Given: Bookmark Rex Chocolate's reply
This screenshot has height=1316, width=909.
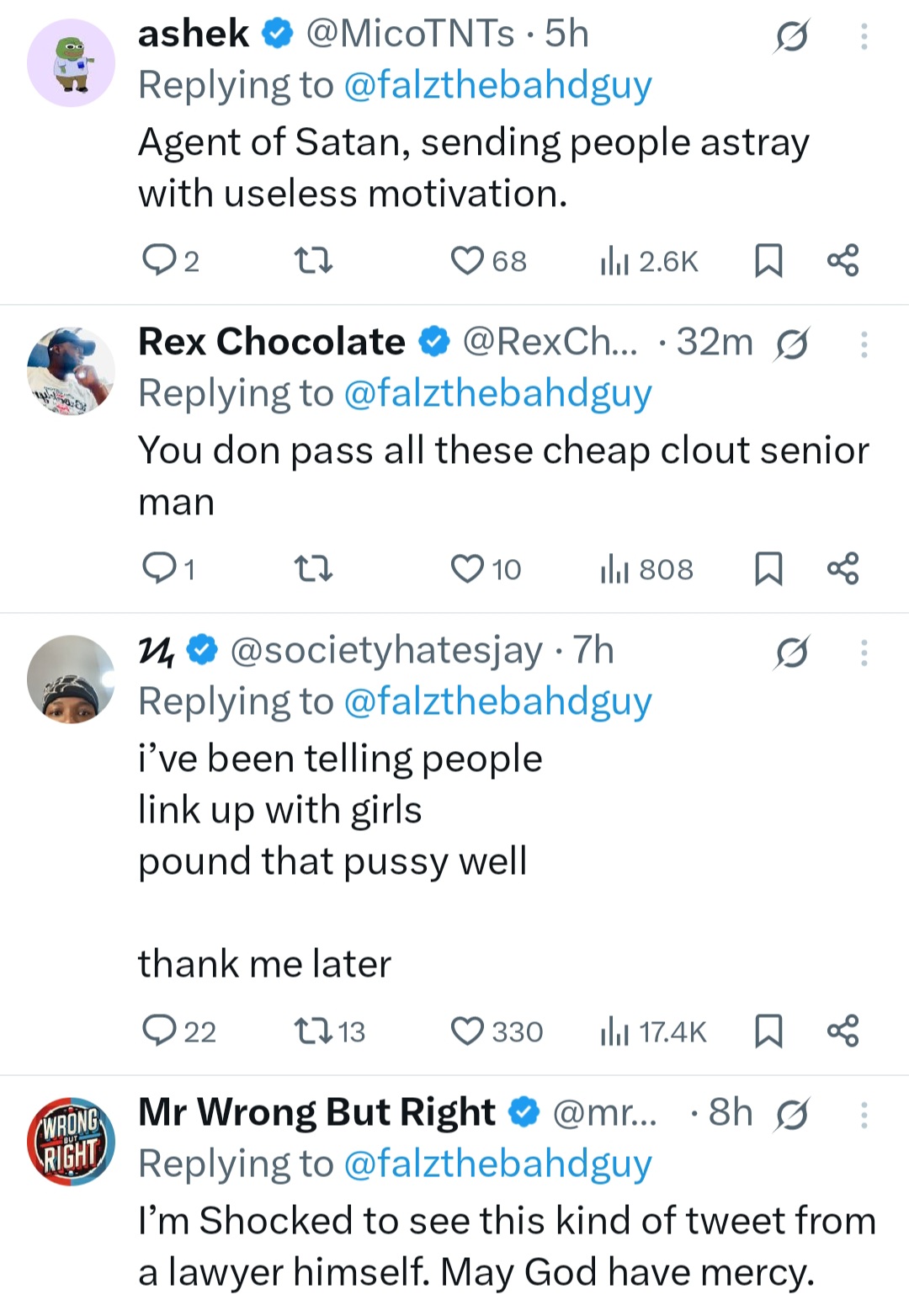Looking at the screenshot, I should (x=768, y=569).
